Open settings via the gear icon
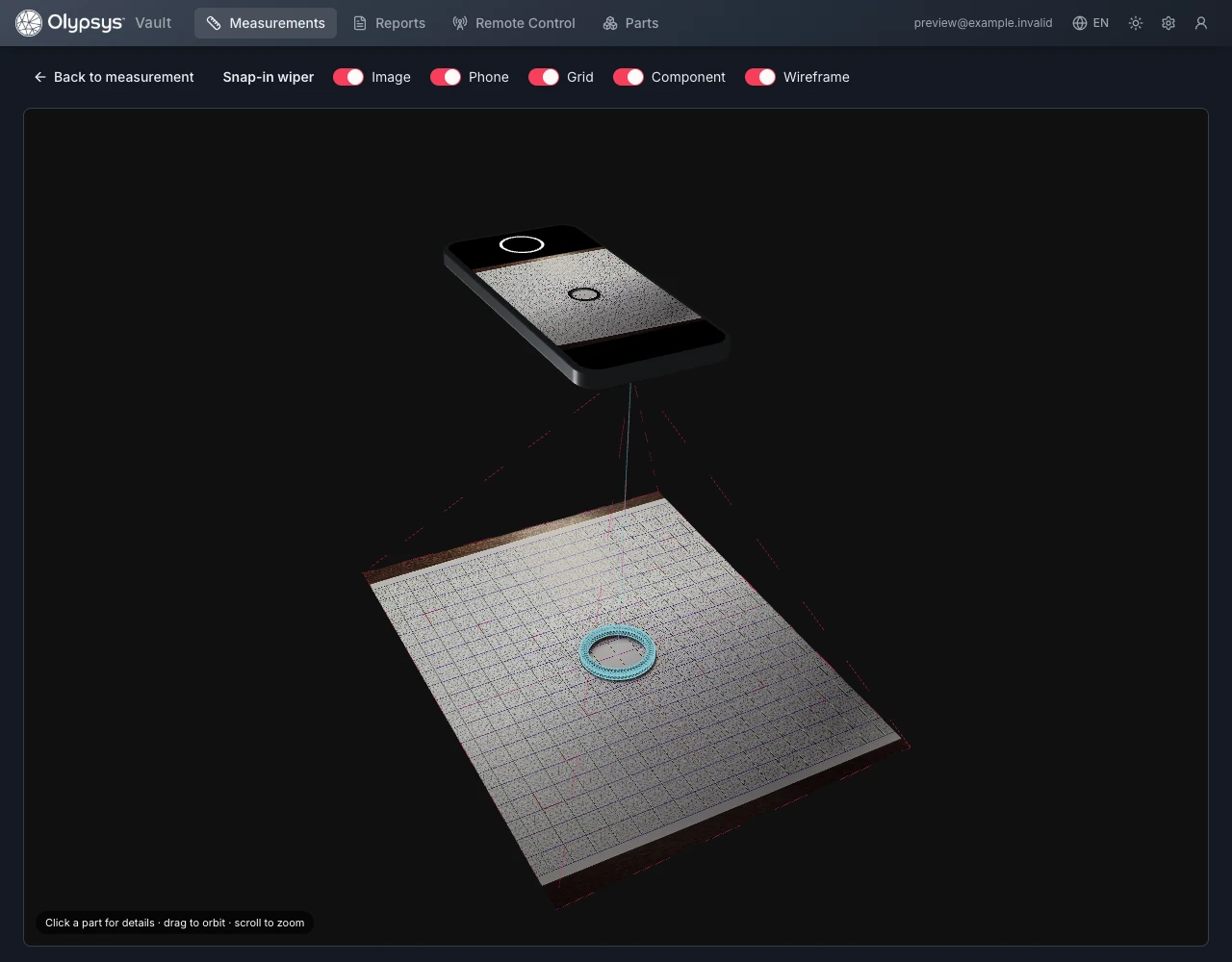1232x962 pixels. point(1168,23)
